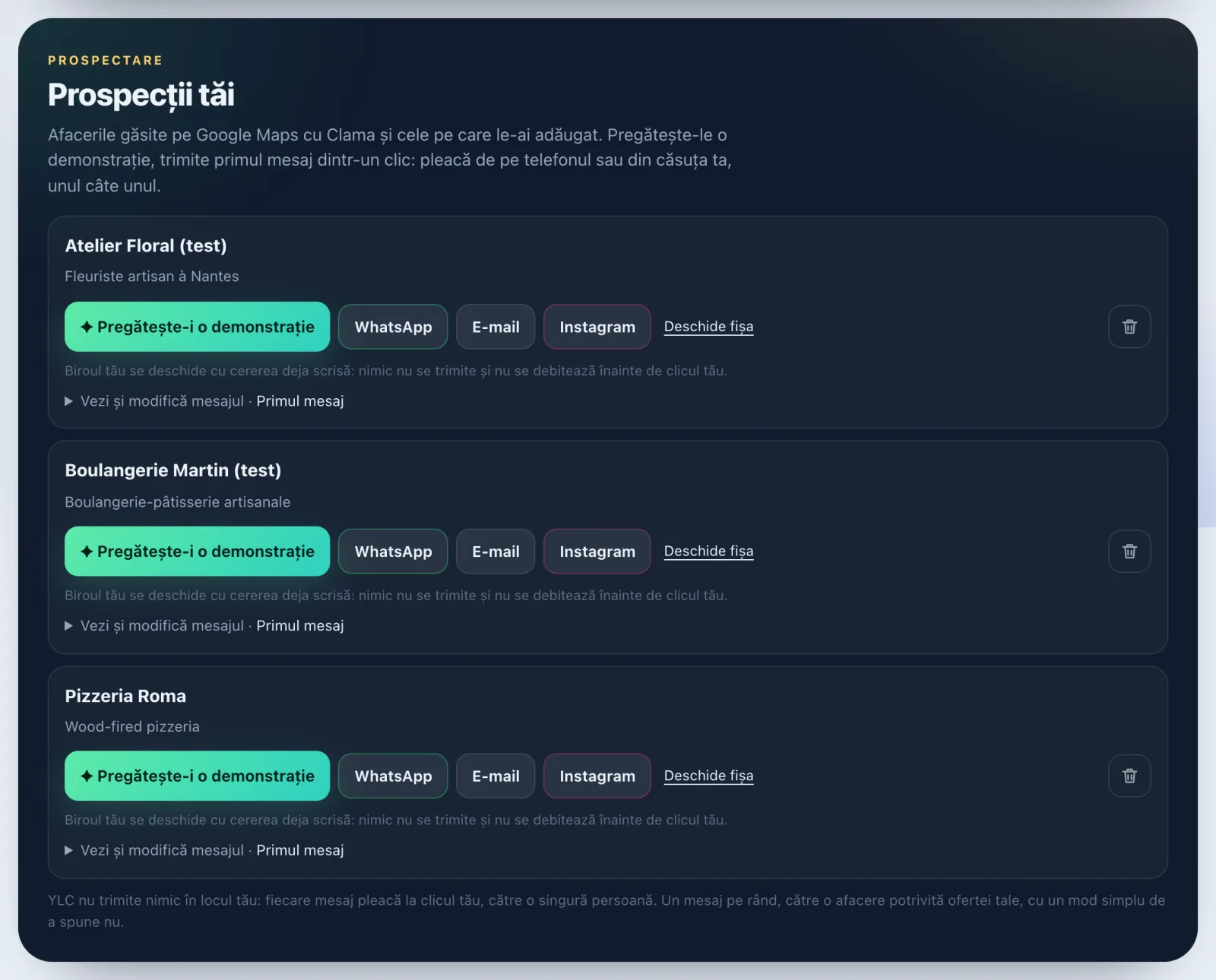The image size is (1216, 980).
Task: Expand message preview for Atelier Floral
Action: (204, 401)
